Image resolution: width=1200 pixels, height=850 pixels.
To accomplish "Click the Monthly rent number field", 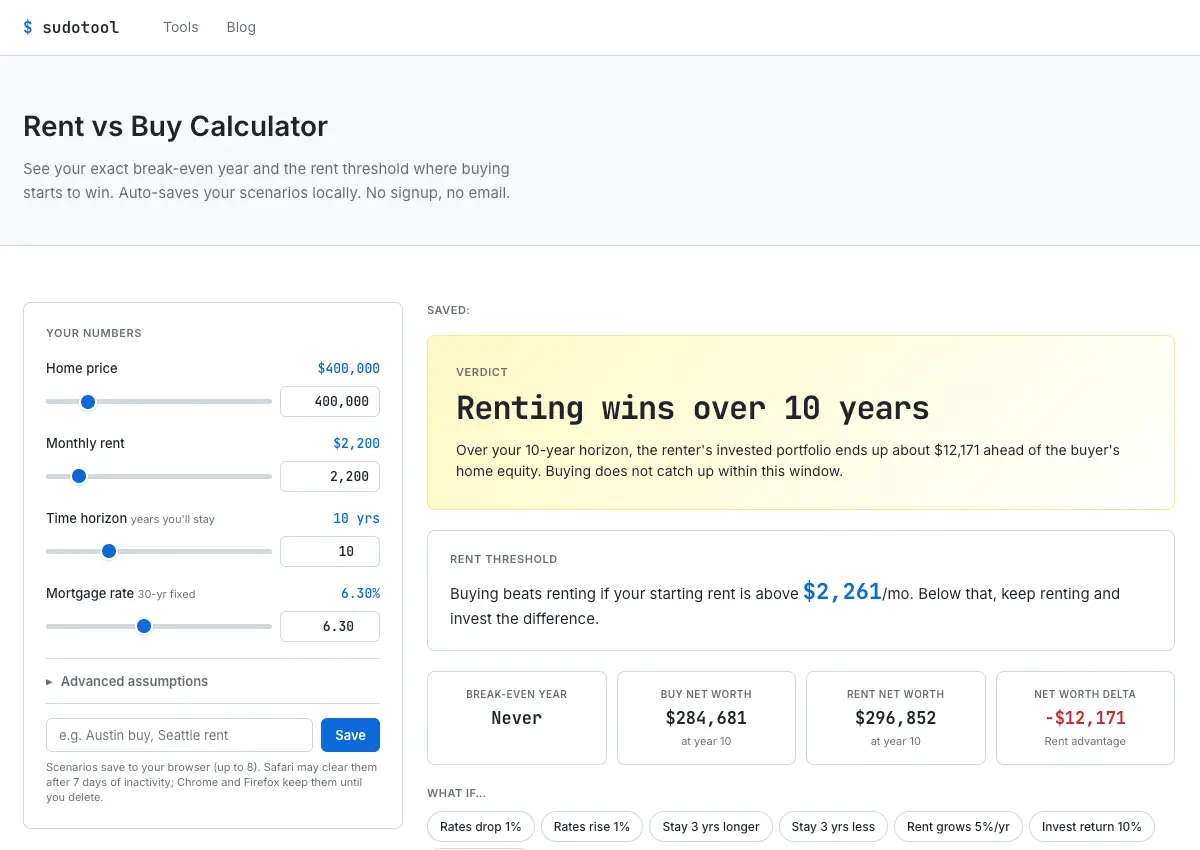I will pyautogui.click(x=330, y=476).
